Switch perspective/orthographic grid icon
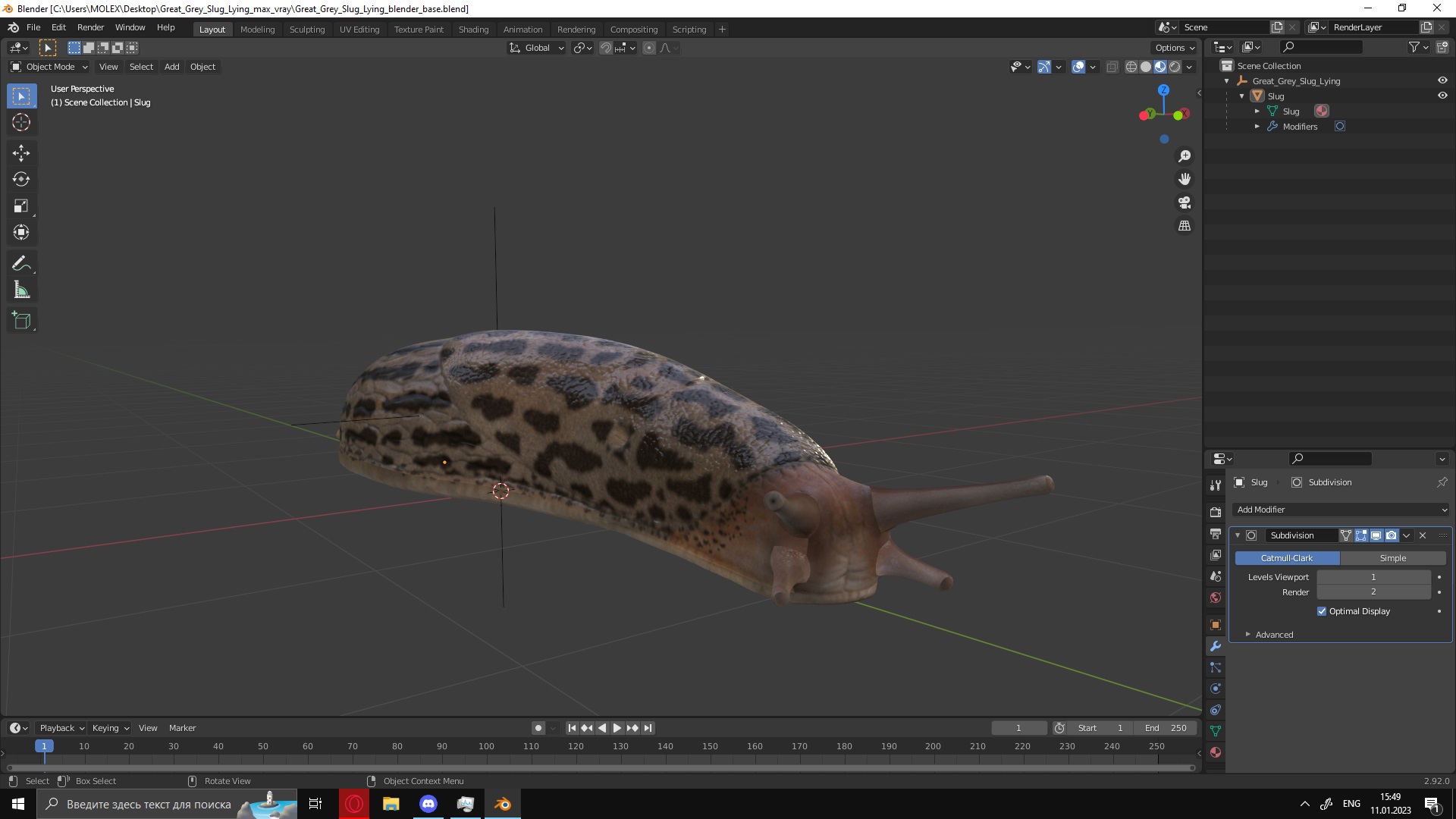 coord(1185,226)
